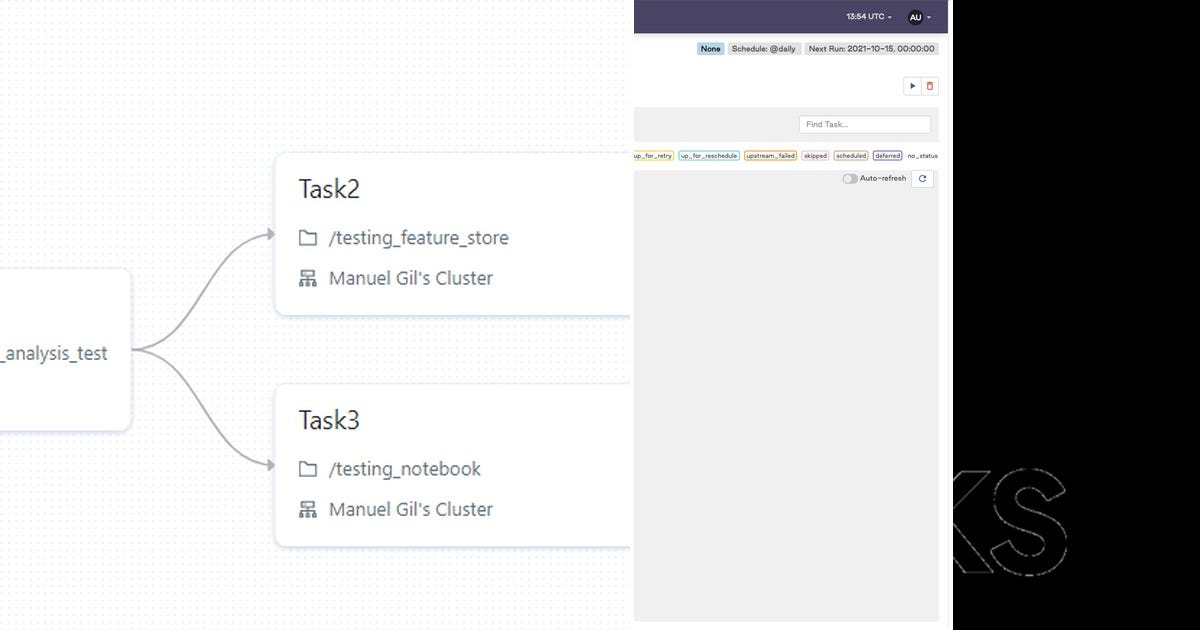
Task: Click the cluster icon in Task2
Action: click(x=307, y=278)
